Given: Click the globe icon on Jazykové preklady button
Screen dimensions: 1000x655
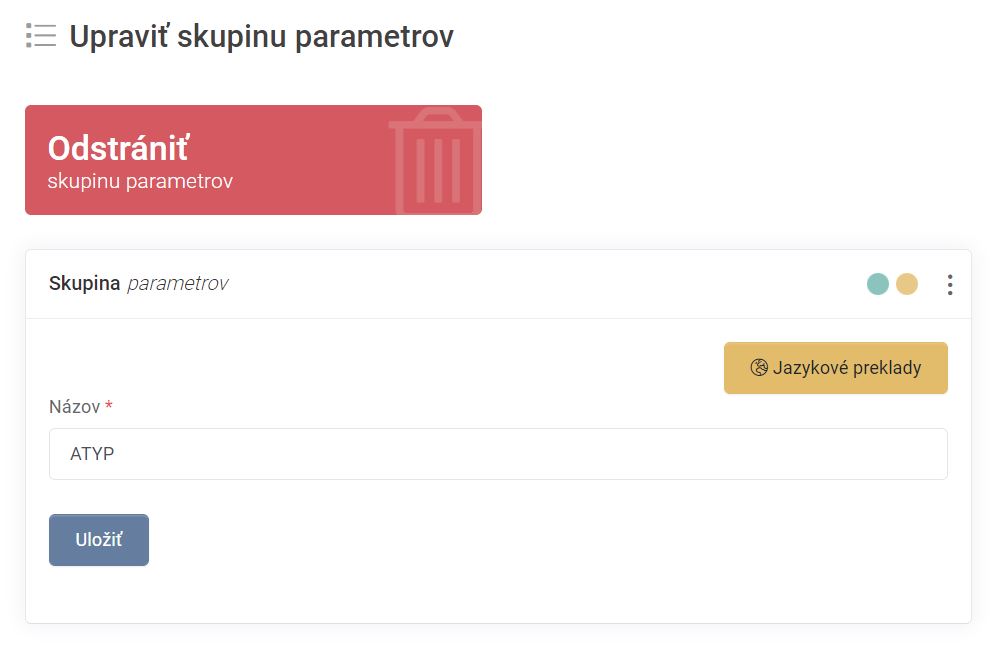Looking at the screenshot, I should (x=758, y=367).
